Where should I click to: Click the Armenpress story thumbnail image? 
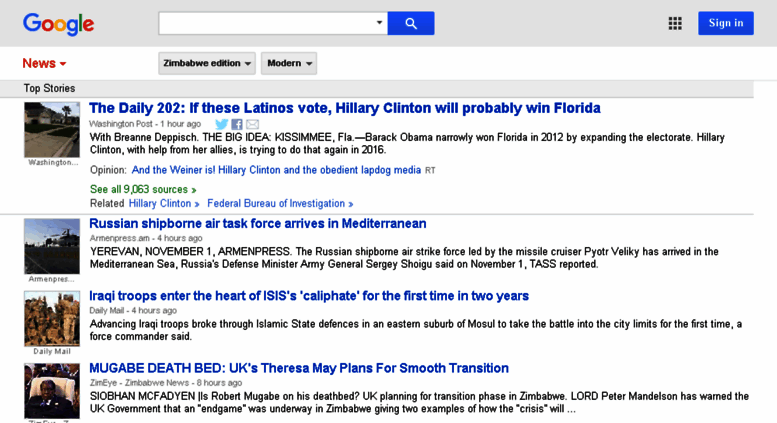pyautogui.click(x=52, y=246)
